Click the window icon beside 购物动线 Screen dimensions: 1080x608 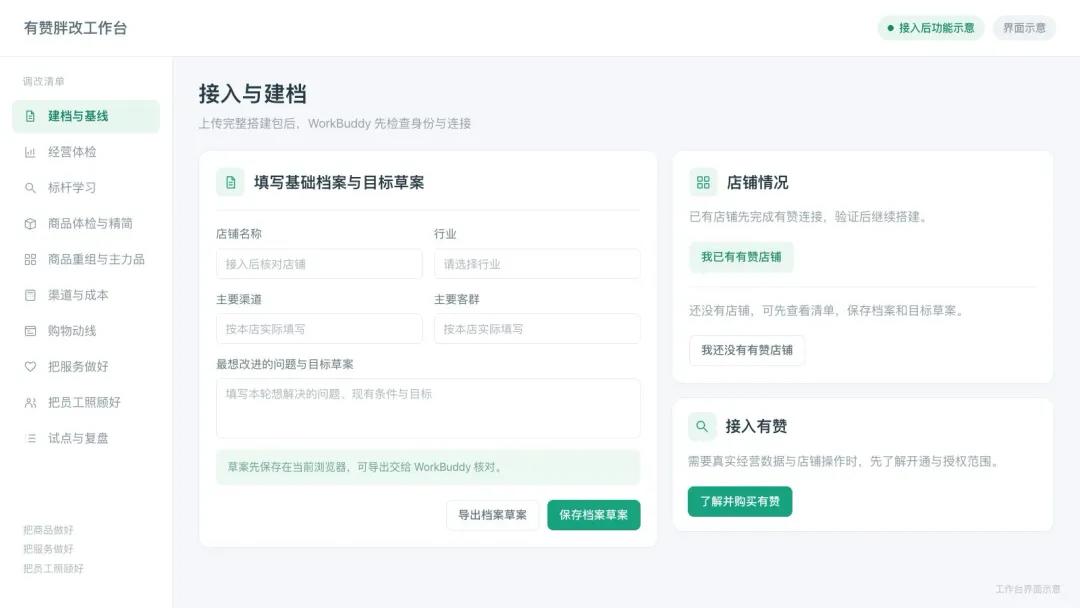[30, 331]
